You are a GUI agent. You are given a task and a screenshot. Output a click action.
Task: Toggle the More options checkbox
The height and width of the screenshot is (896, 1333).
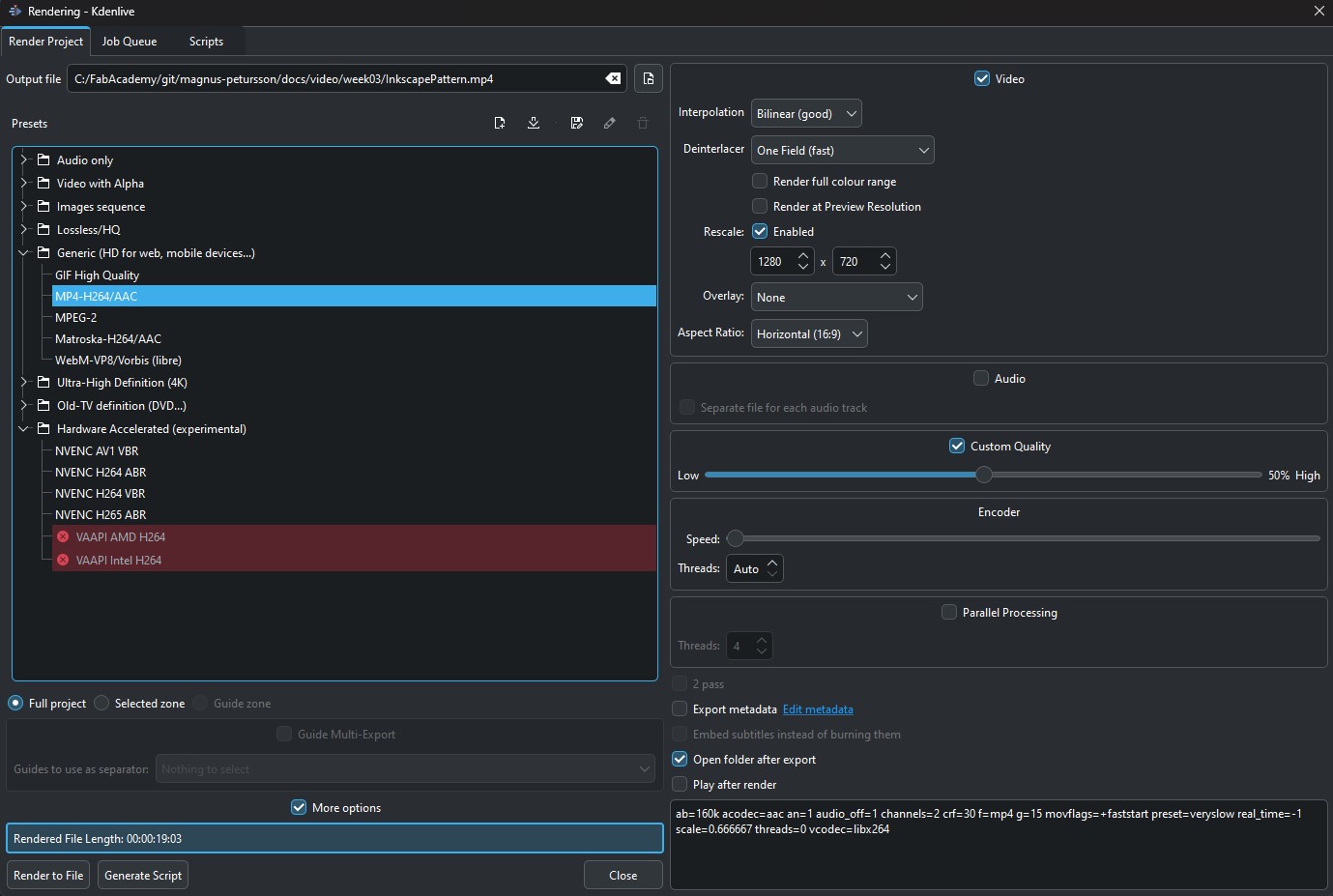299,807
